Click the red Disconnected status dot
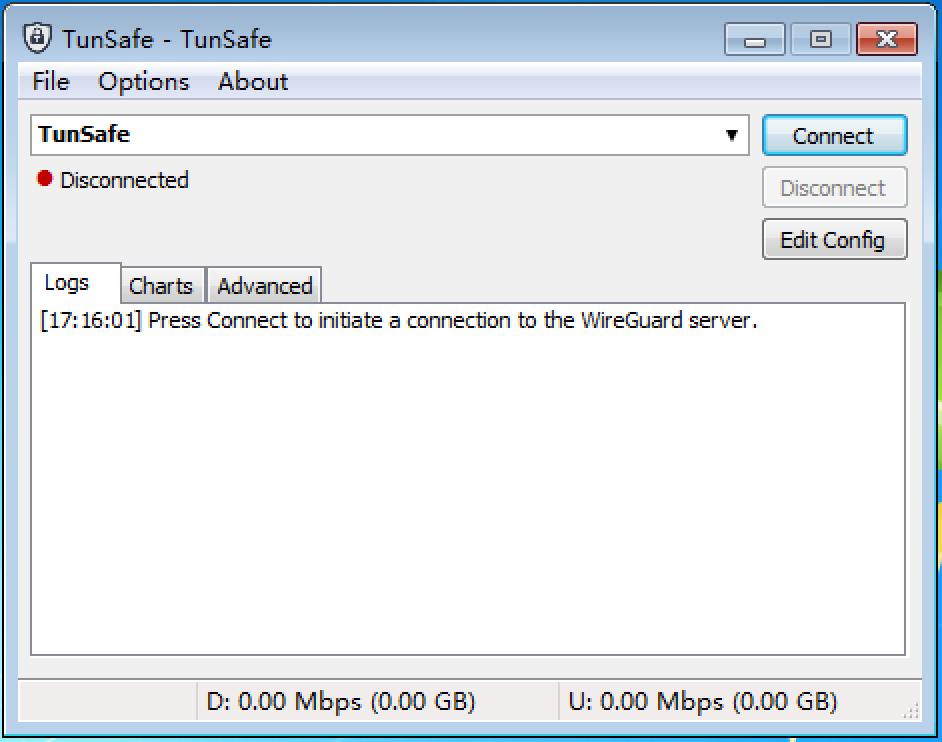Viewport: 942px width, 742px height. click(x=44, y=178)
